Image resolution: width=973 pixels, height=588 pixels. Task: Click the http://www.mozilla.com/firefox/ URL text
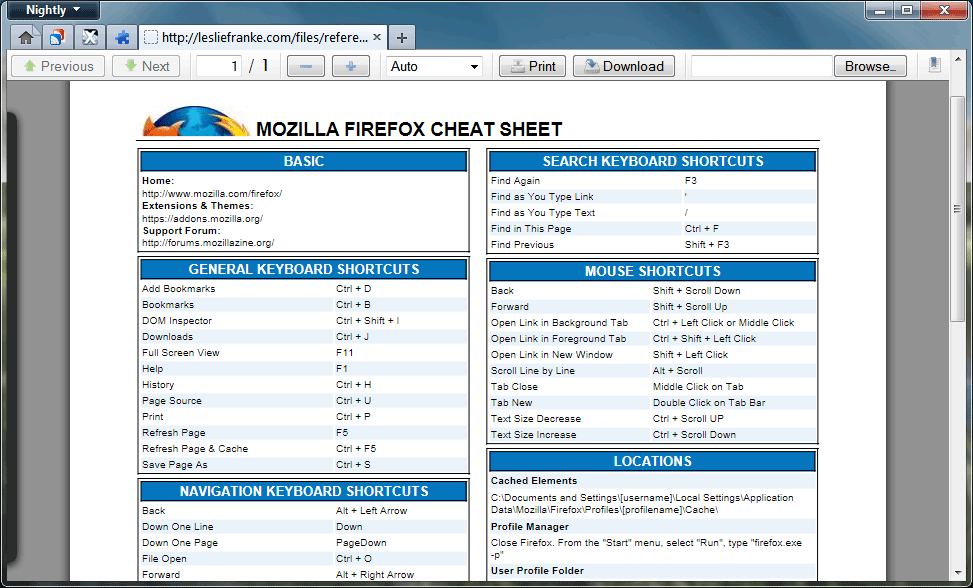click(212, 194)
